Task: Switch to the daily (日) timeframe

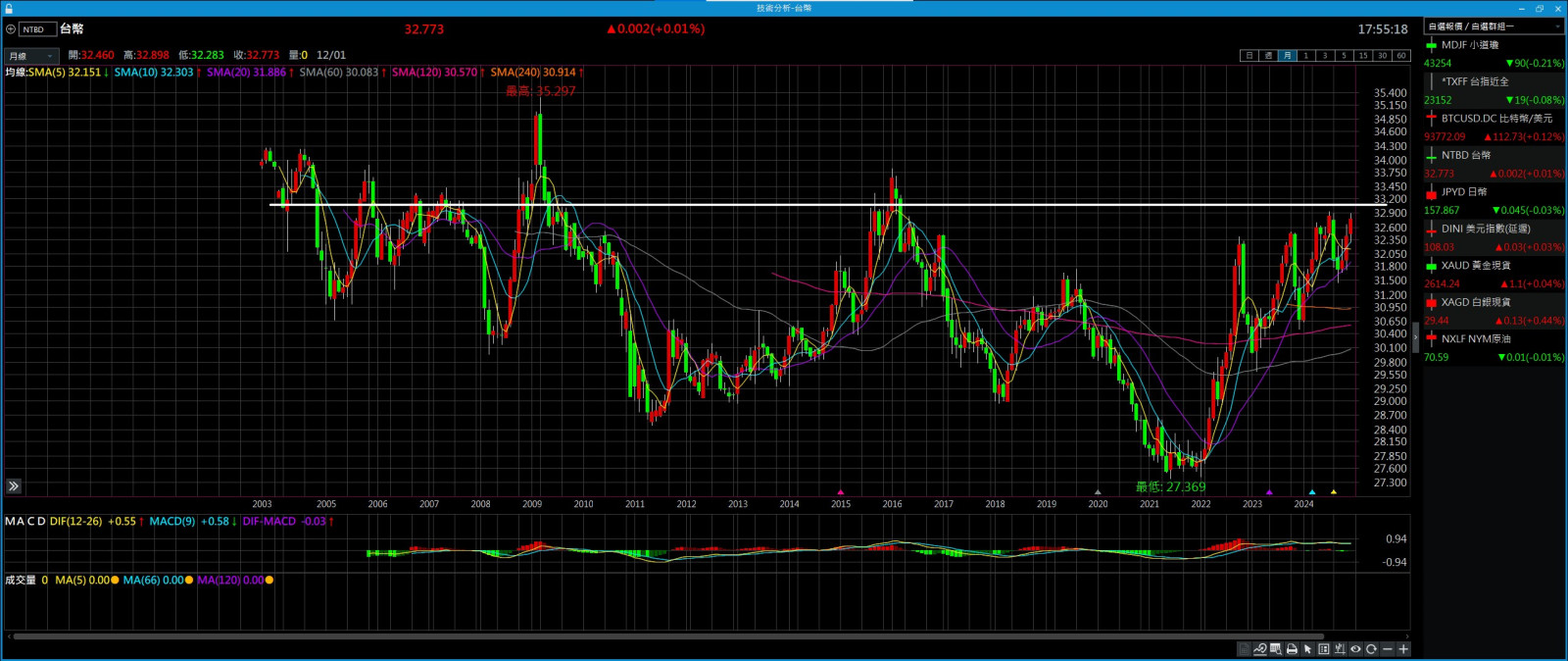Action: pyautogui.click(x=1249, y=56)
